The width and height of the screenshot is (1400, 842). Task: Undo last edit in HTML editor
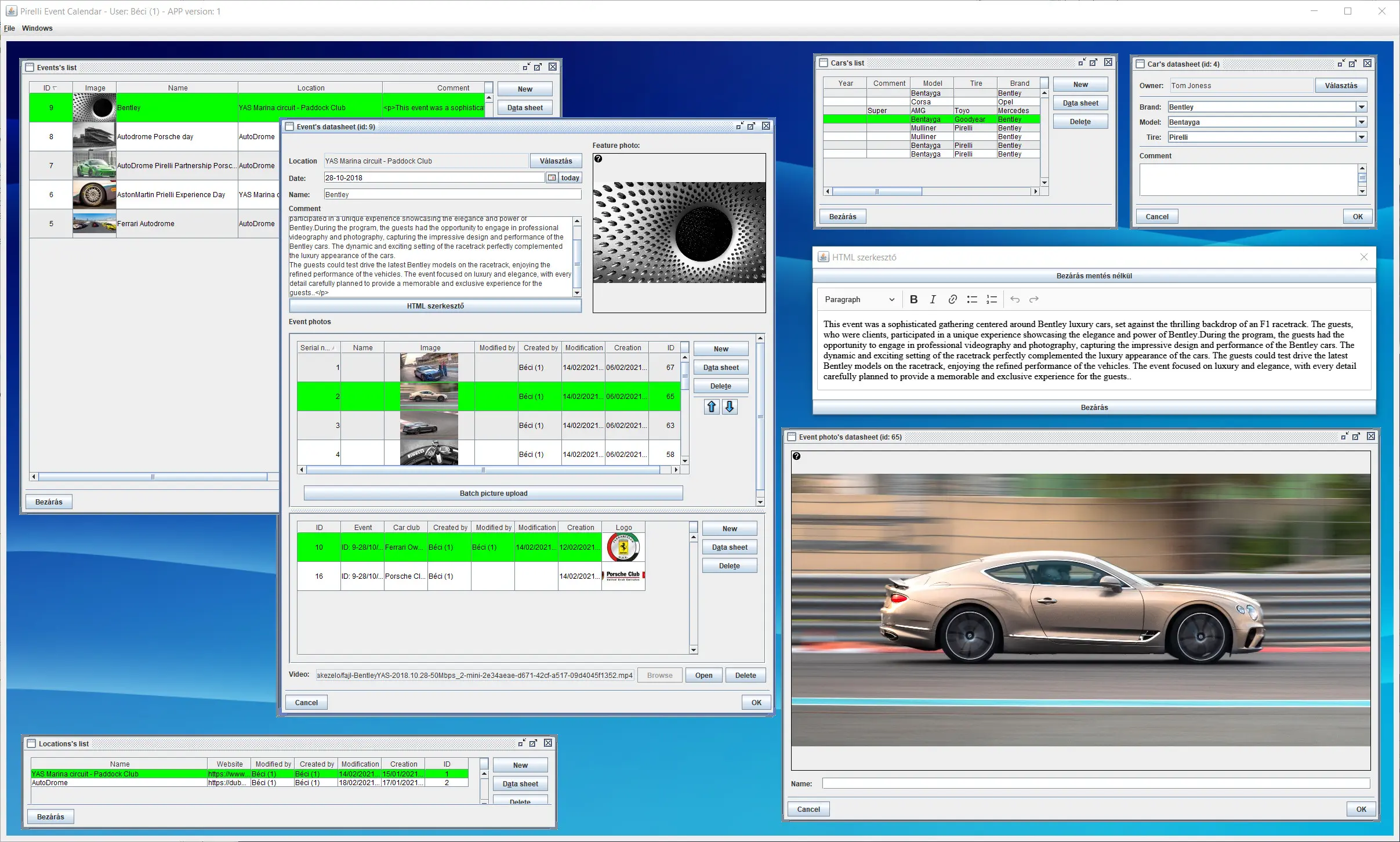[1014, 299]
